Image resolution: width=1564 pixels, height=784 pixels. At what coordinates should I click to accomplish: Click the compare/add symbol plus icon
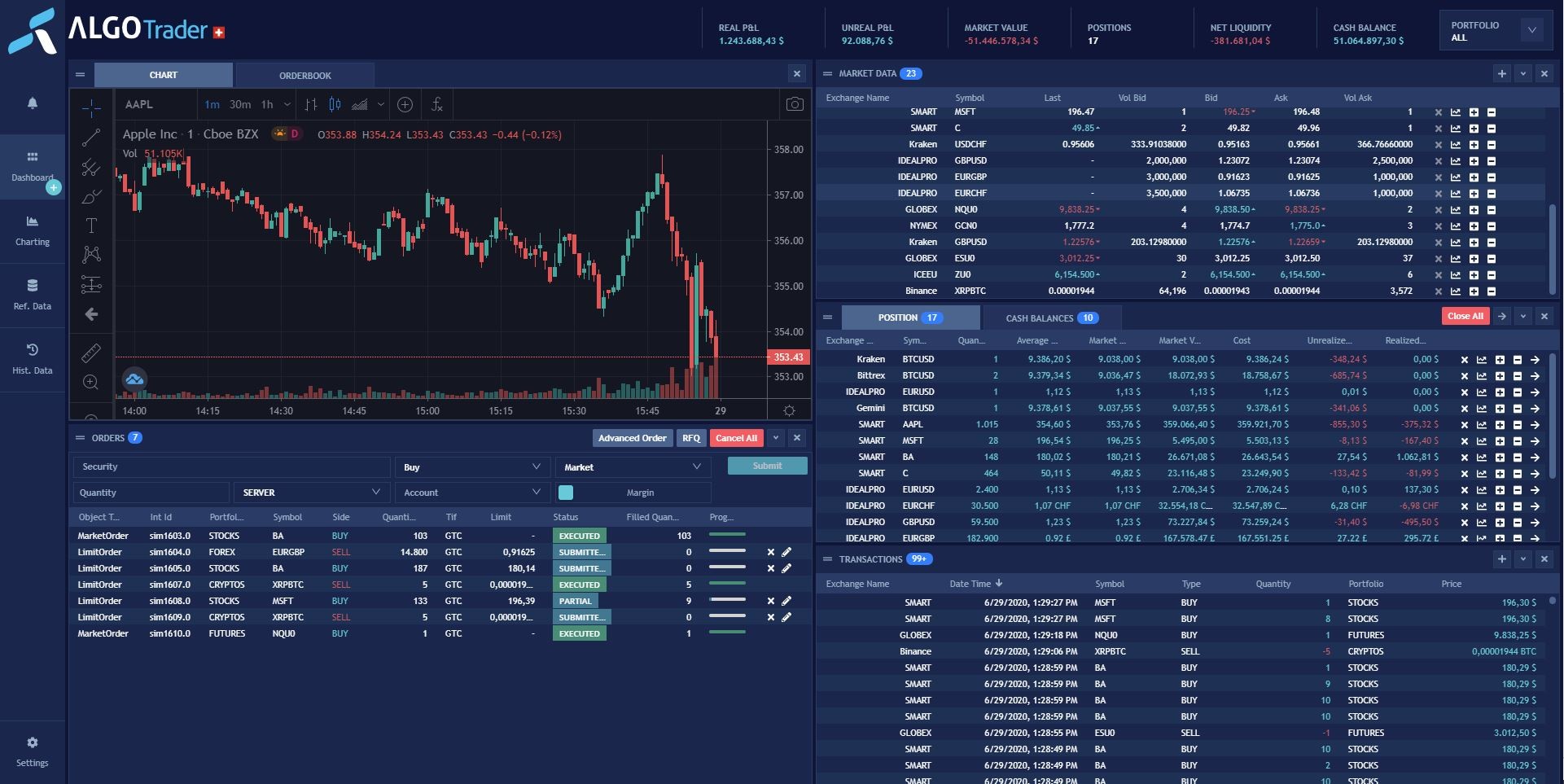pyautogui.click(x=405, y=104)
